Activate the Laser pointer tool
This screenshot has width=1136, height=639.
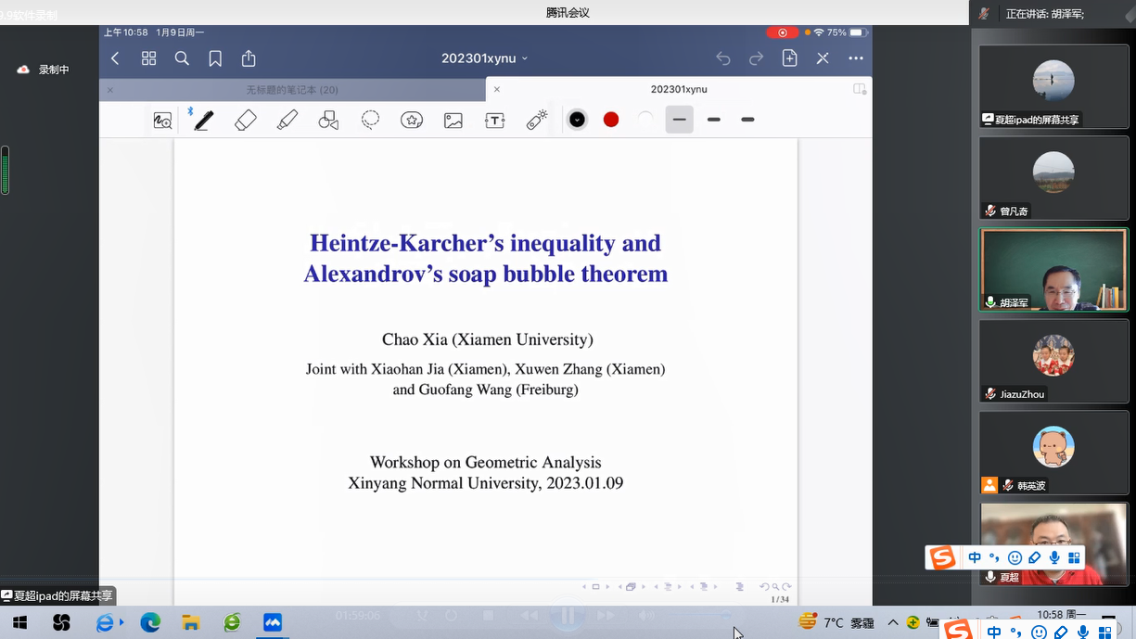tap(537, 120)
